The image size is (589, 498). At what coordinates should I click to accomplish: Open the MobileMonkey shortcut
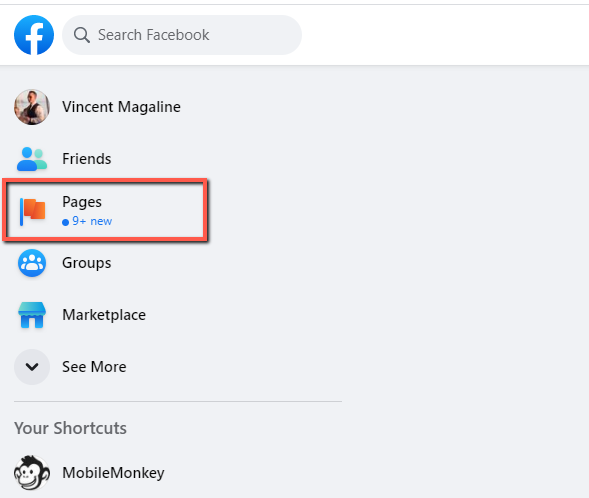(113, 472)
